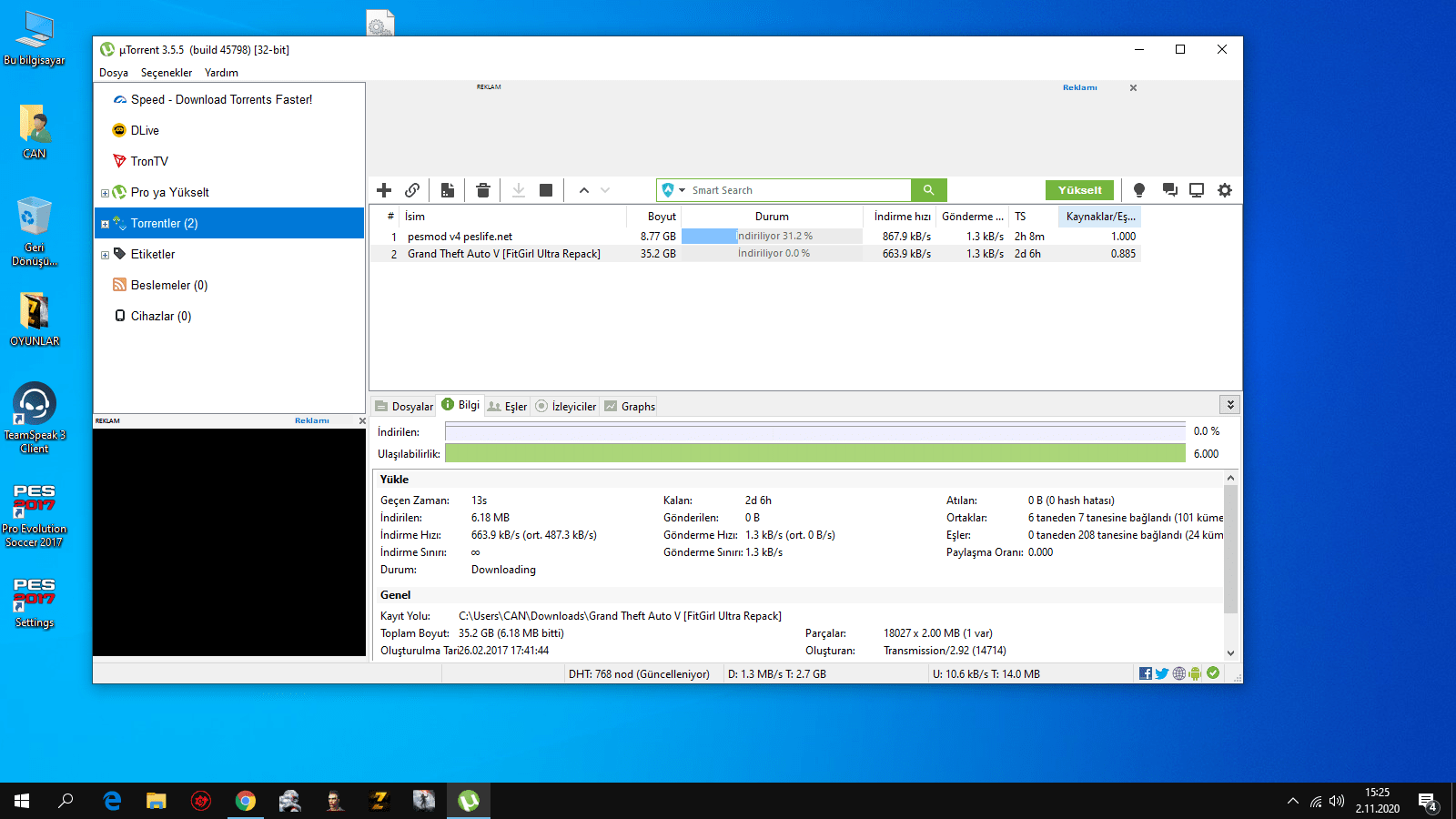The height and width of the screenshot is (819, 1456).
Task: Toggle the detail pane collapse button
Action: 1230,405
